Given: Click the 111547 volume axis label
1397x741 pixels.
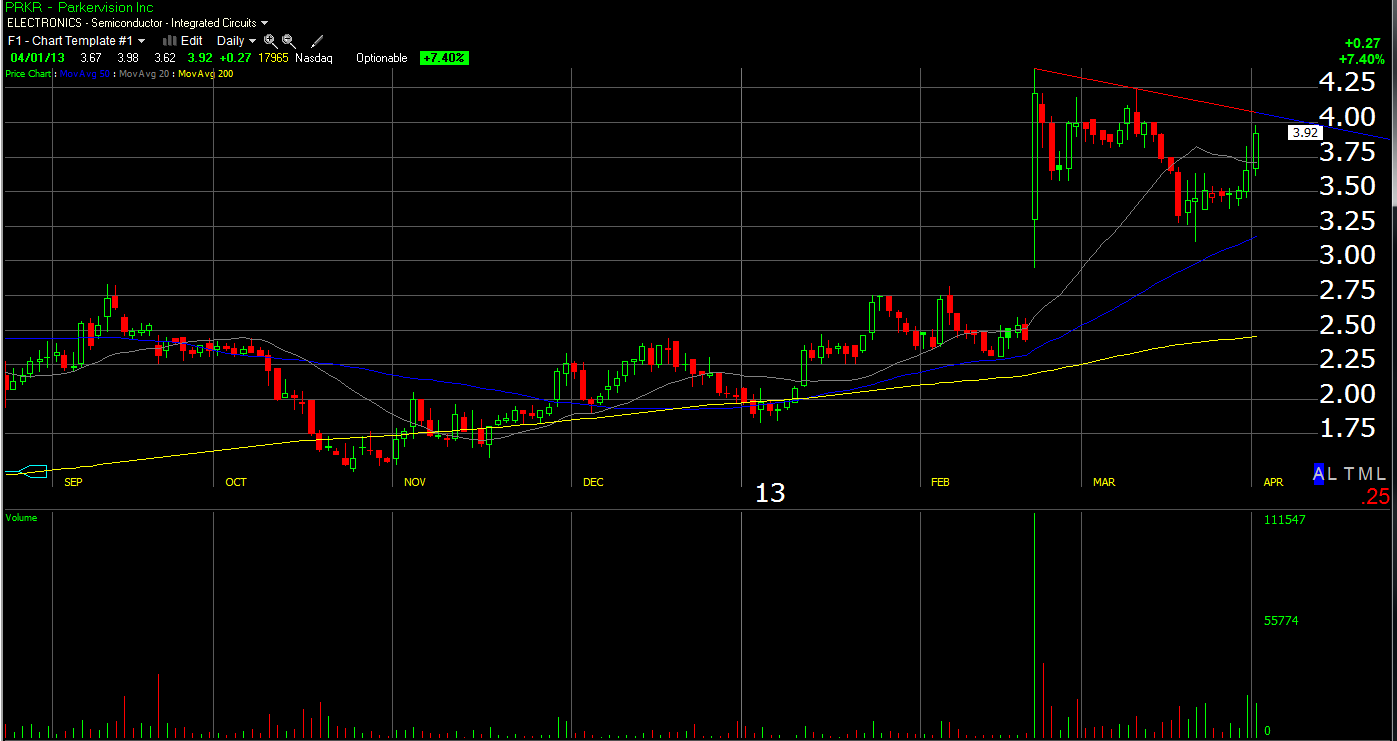Looking at the screenshot, I should (x=1285, y=521).
